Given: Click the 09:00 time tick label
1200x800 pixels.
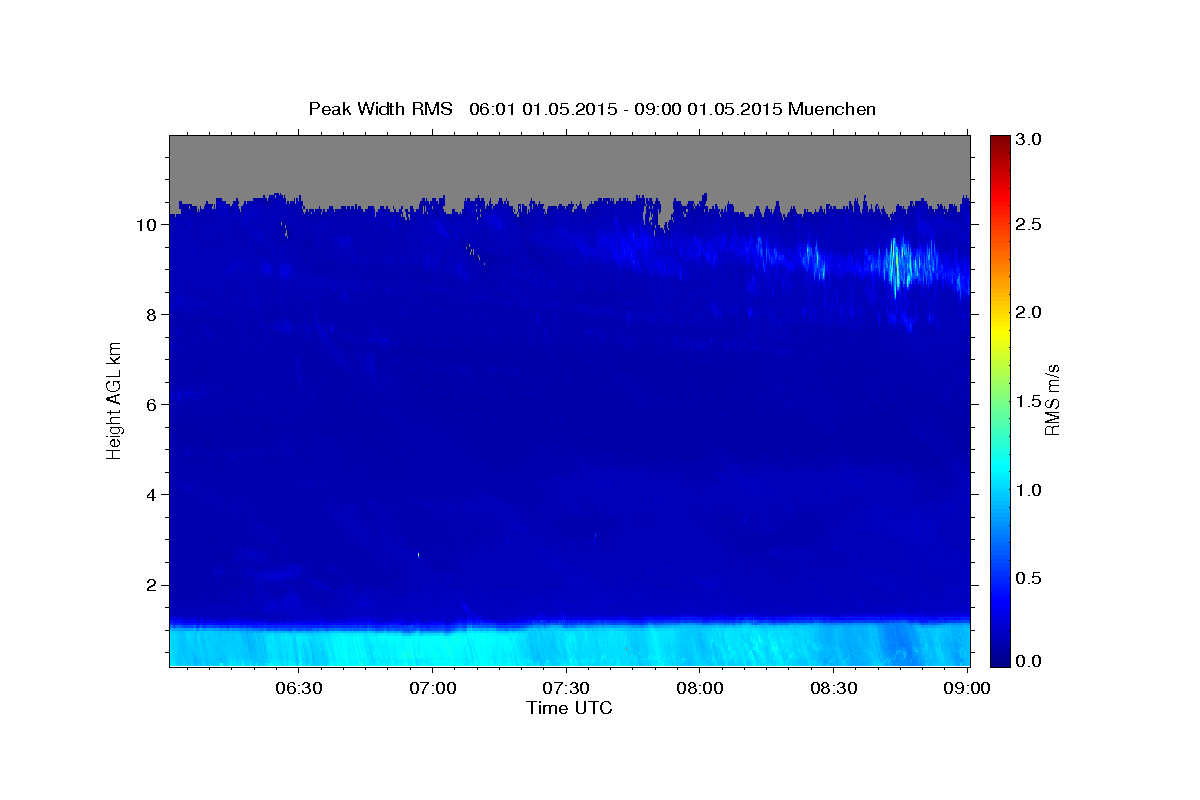Looking at the screenshot, I should click(966, 689).
